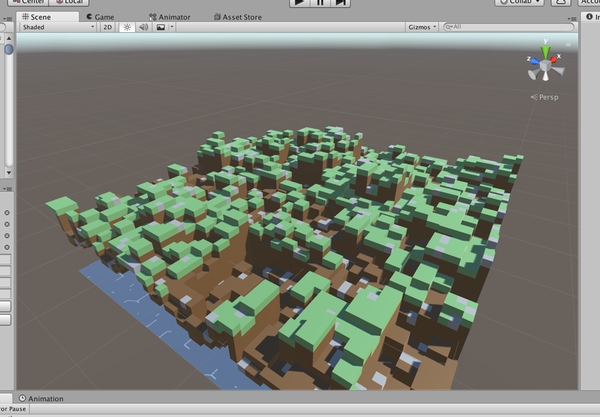Open the Asset Store tab
The width and height of the screenshot is (600, 417).
click(238, 17)
